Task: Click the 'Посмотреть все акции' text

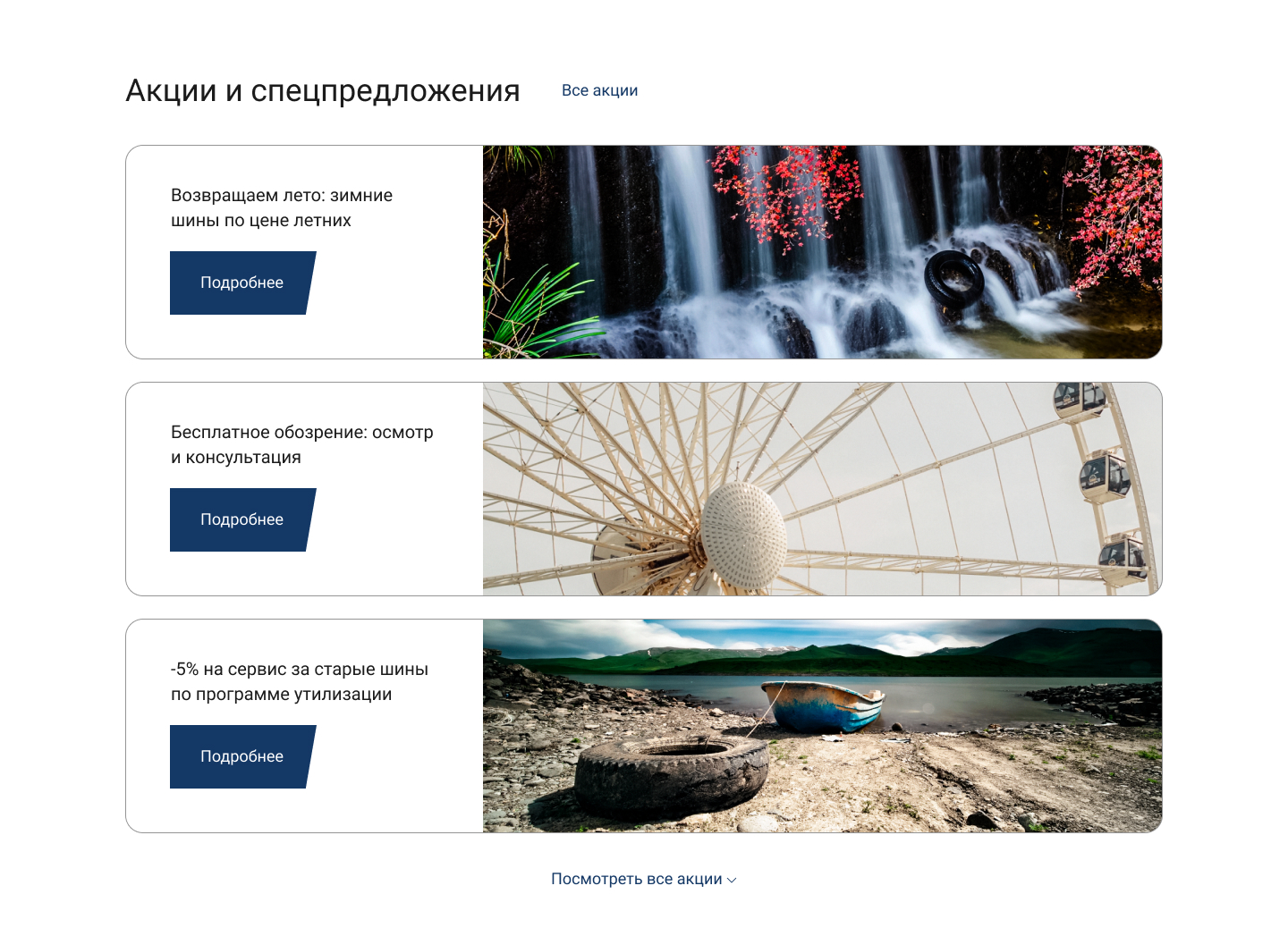Action: [636, 879]
